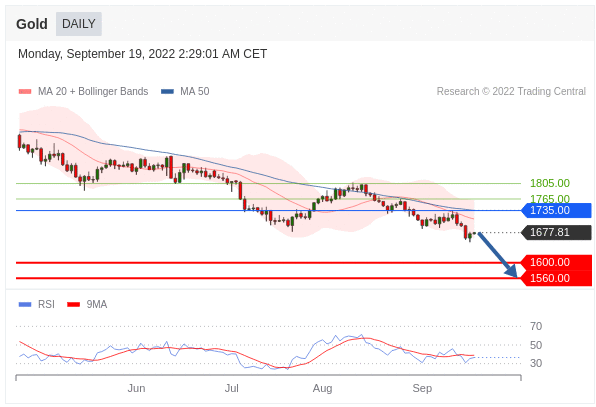Viewport: 596px width, 407px height.
Task: Click the Sep label on time axis
Action: pyautogui.click(x=422, y=388)
